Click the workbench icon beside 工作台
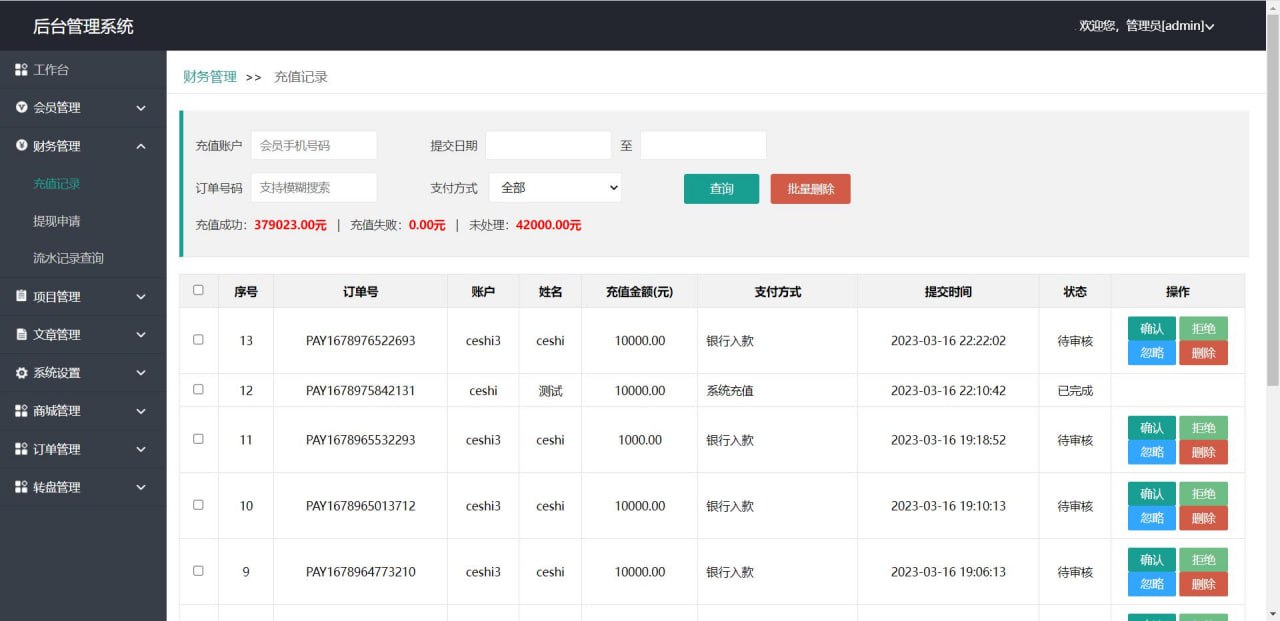Image resolution: width=1280 pixels, height=621 pixels. tap(21, 70)
